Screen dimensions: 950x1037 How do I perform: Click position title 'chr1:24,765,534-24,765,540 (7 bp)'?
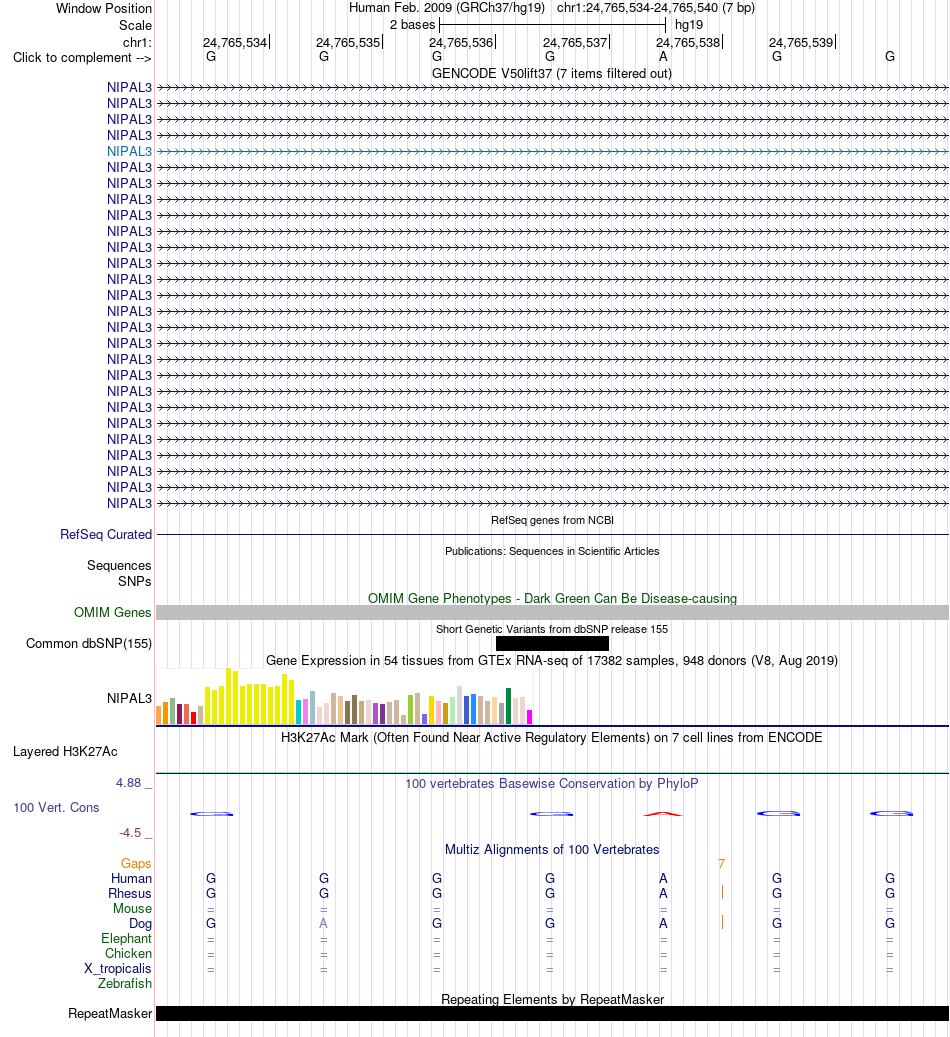tap(656, 8)
